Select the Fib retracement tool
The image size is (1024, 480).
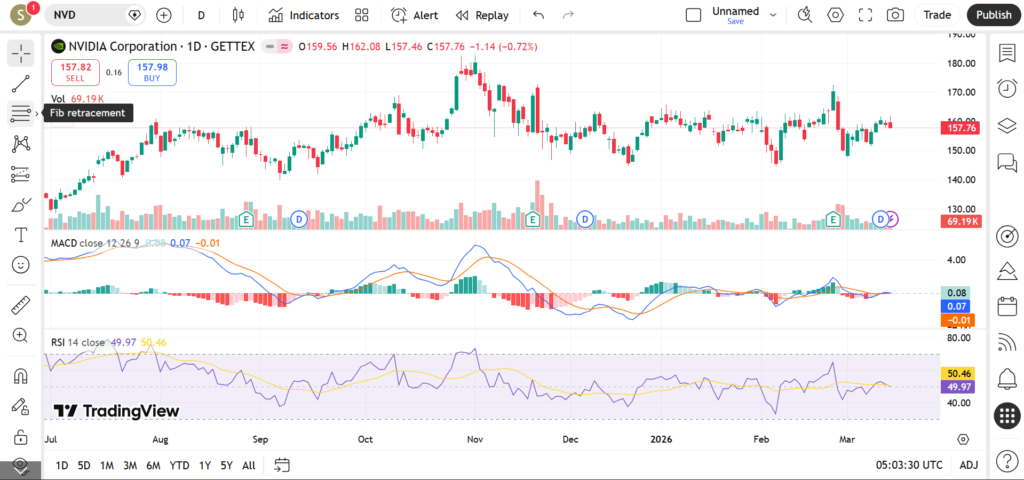point(21,113)
